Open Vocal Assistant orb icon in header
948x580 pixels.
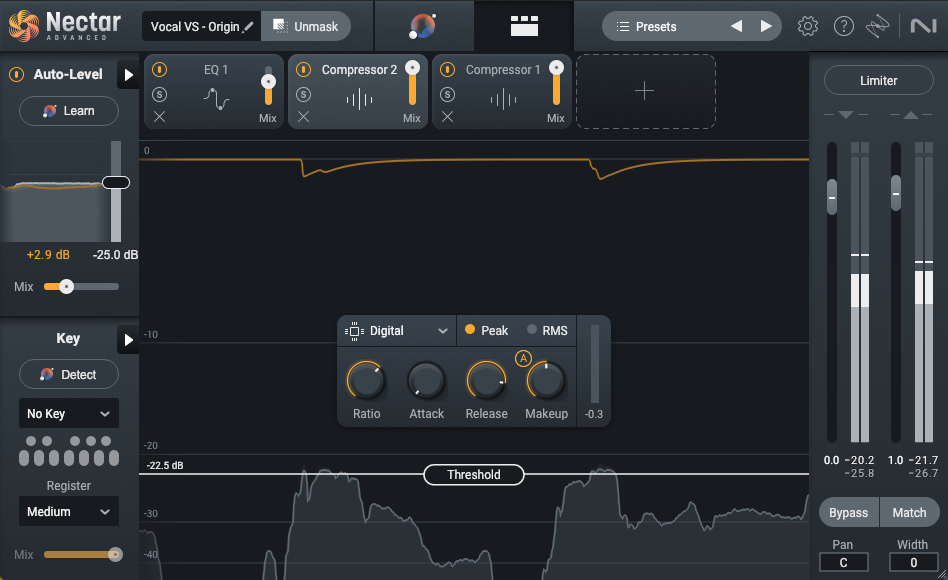pos(423,26)
